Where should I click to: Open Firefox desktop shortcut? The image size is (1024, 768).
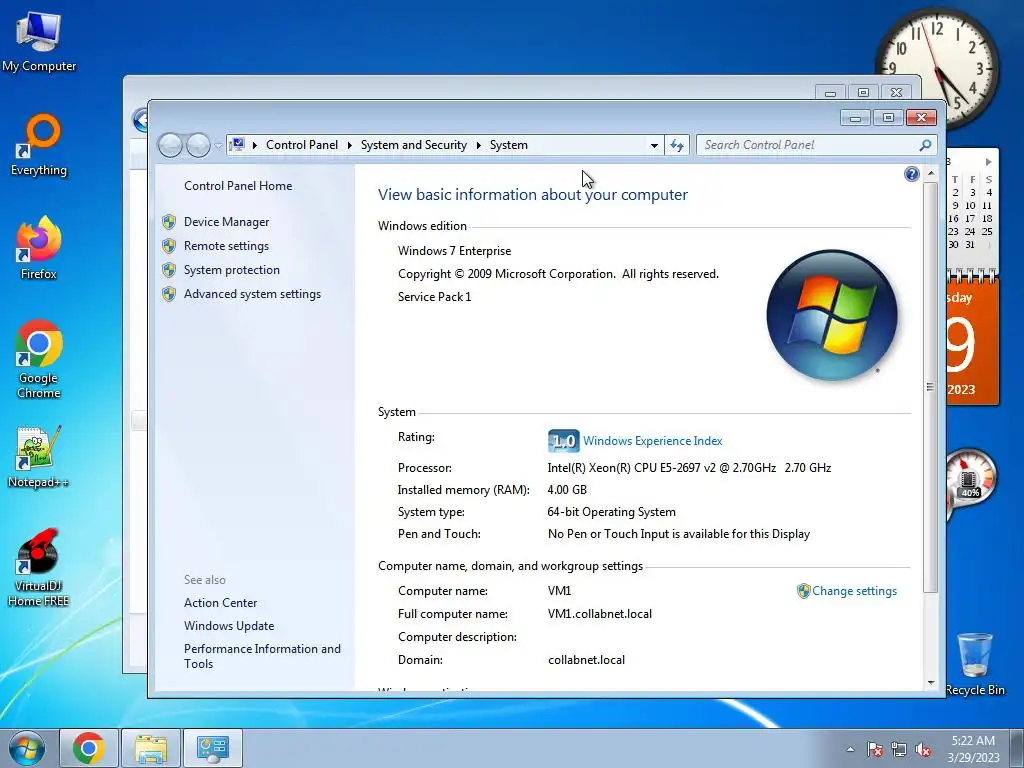39,248
